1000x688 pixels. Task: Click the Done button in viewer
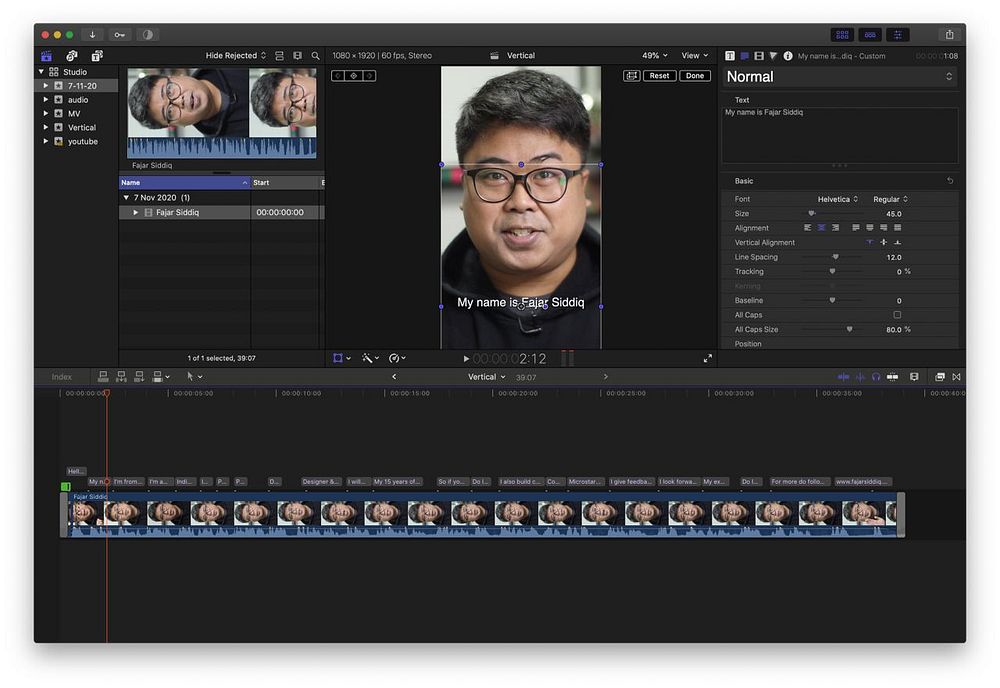[695, 76]
